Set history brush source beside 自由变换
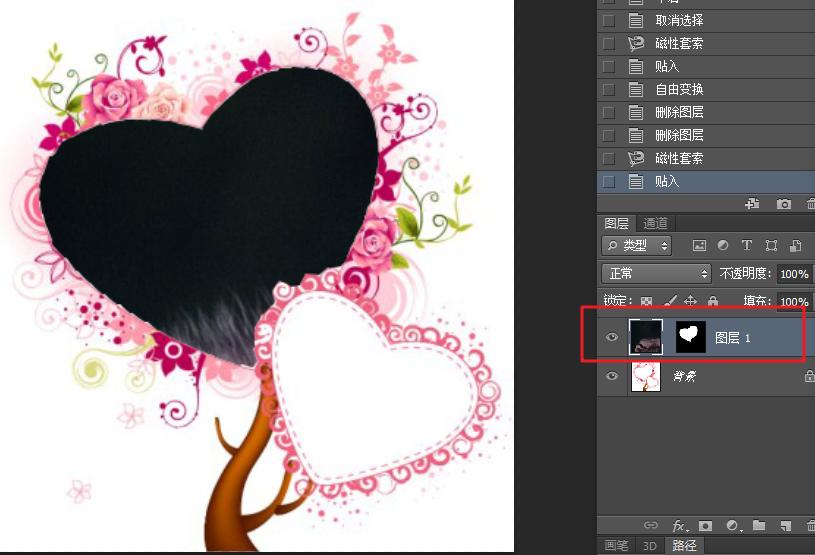This screenshot has width=815, height=555. click(x=609, y=90)
